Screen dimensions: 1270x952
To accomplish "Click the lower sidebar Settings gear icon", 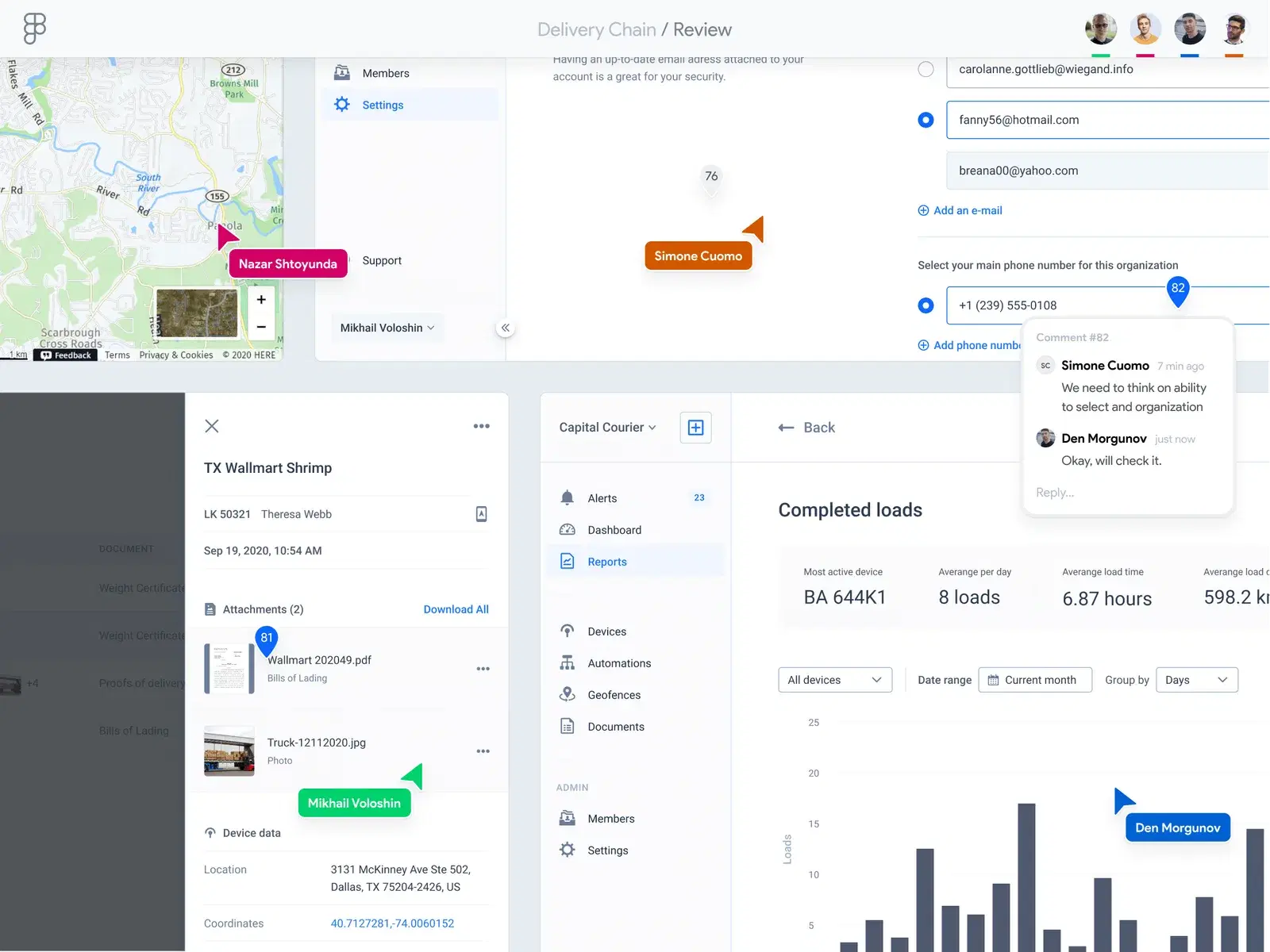I will pos(568,850).
